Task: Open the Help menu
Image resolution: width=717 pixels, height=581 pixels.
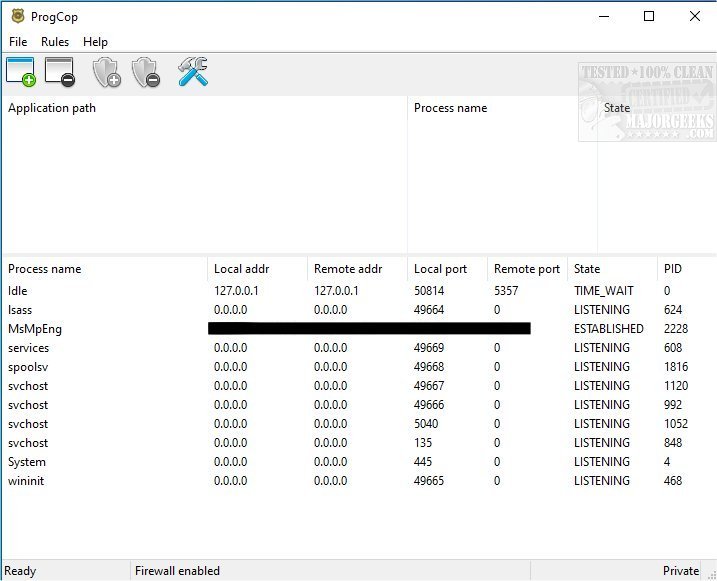Action: (95, 42)
